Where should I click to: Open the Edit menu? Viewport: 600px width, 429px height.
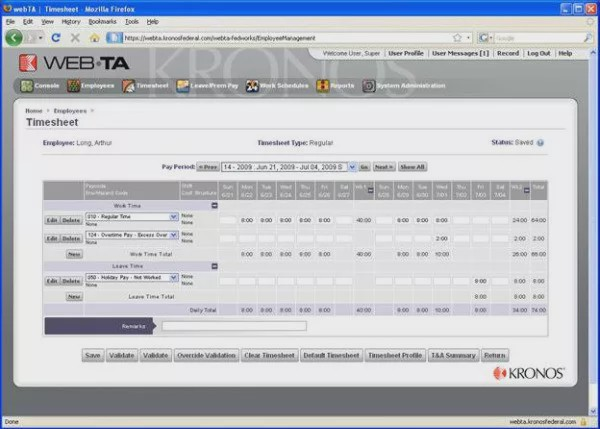tap(28, 22)
